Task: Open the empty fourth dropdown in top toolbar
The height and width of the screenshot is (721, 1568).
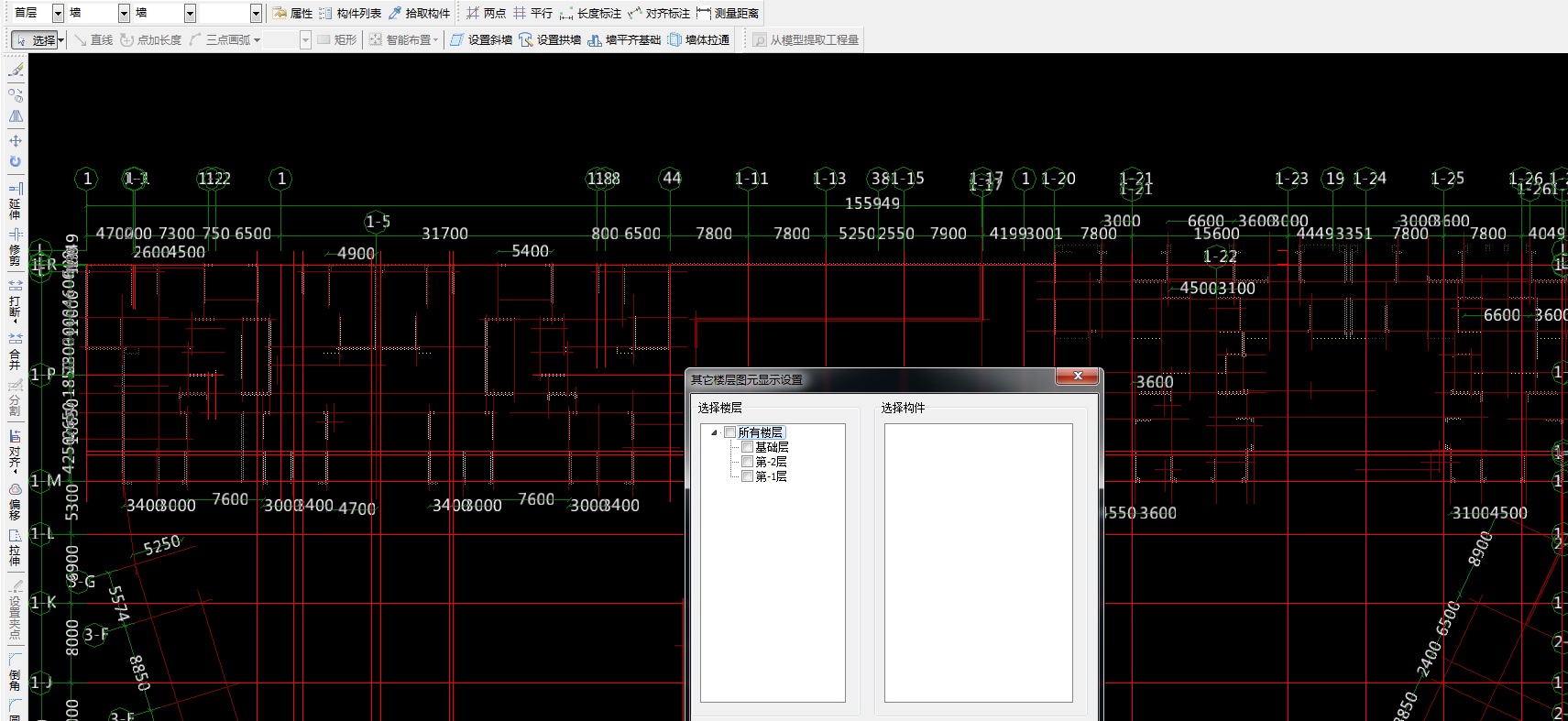Action: tap(256, 13)
